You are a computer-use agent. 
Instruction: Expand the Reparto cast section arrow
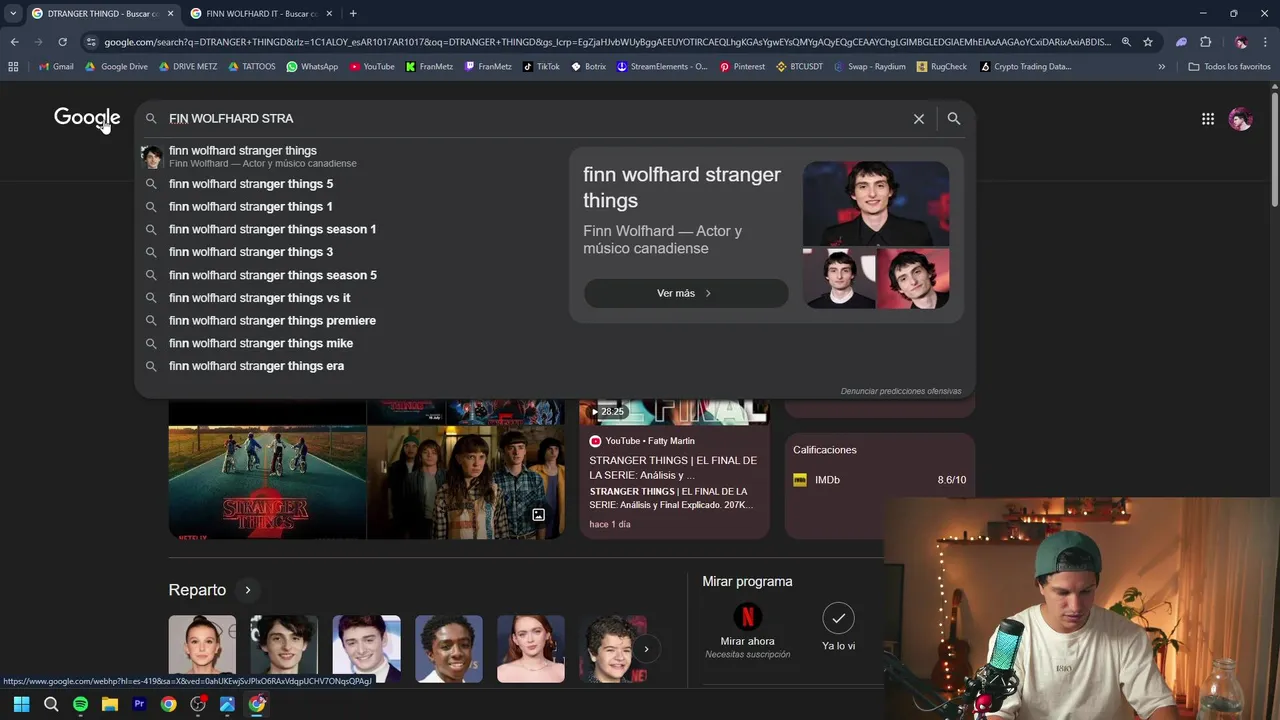point(248,590)
